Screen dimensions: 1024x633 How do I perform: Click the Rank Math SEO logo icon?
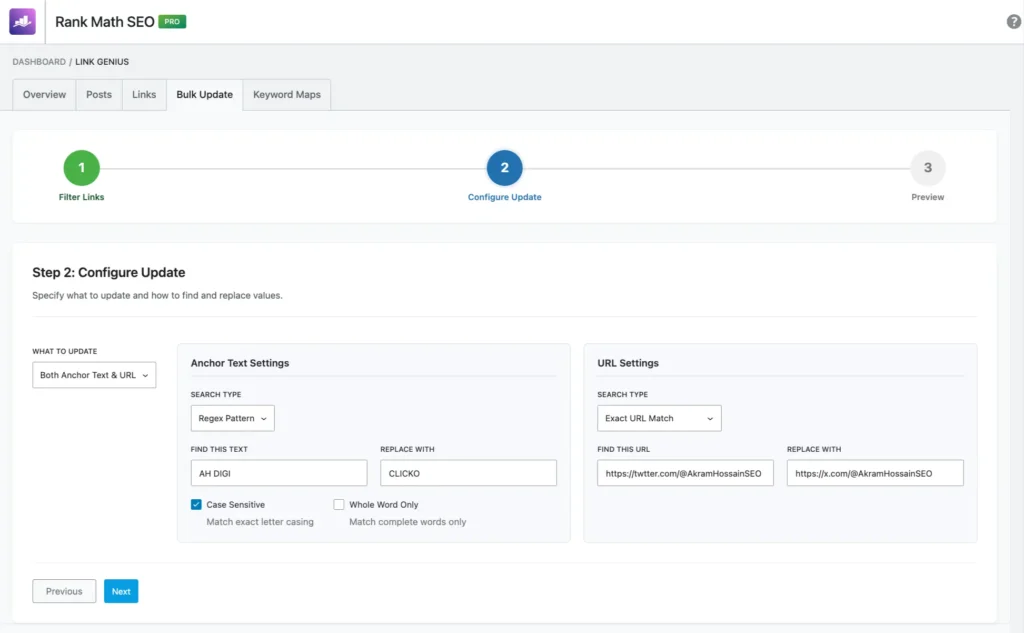pyautogui.click(x=22, y=21)
